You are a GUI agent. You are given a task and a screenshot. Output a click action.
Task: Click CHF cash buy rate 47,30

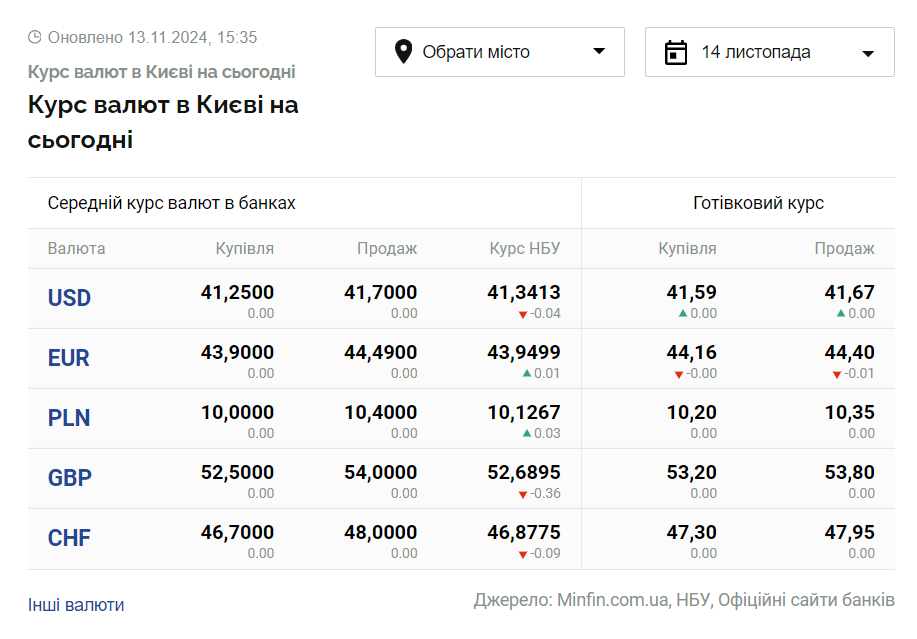[692, 532]
